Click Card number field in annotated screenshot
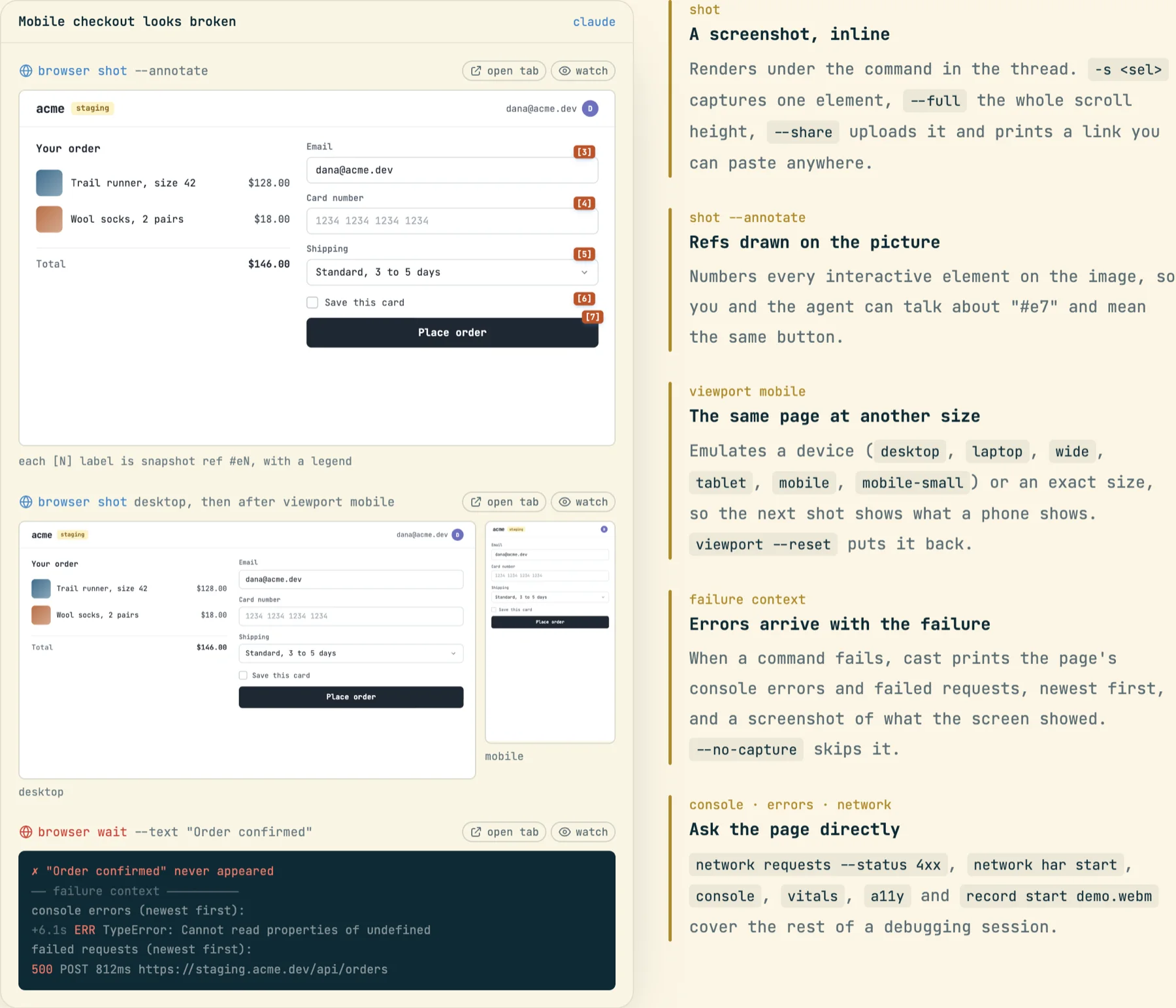The height and width of the screenshot is (1008, 1176). [x=452, y=221]
